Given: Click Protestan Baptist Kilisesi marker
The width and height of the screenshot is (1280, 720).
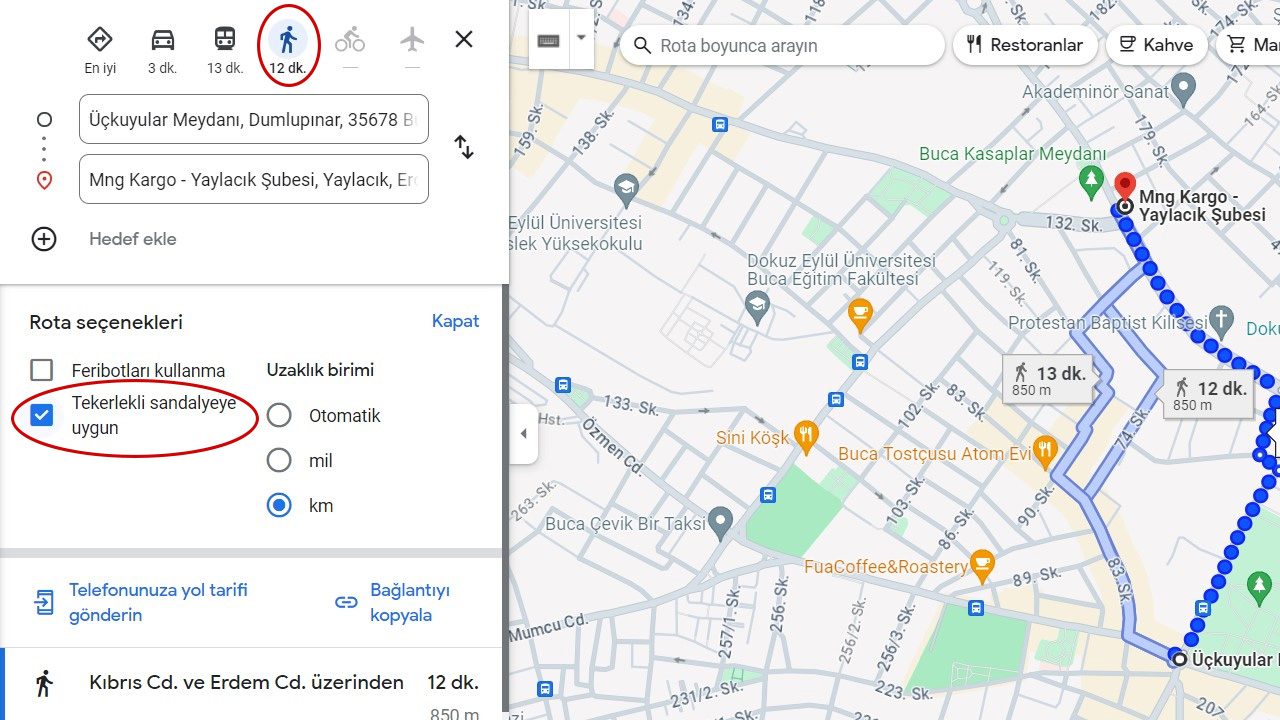Looking at the screenshot, I should 1220,321.
